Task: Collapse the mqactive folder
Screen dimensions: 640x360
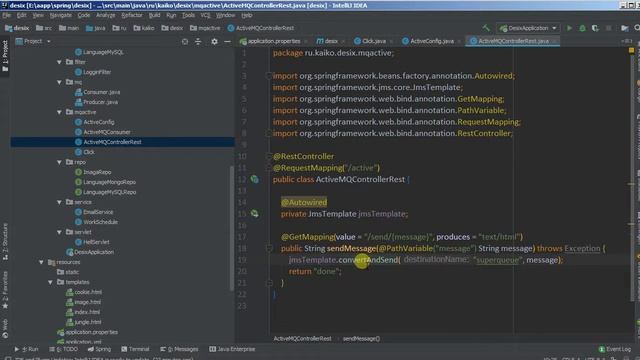Action: coord(59,112)
